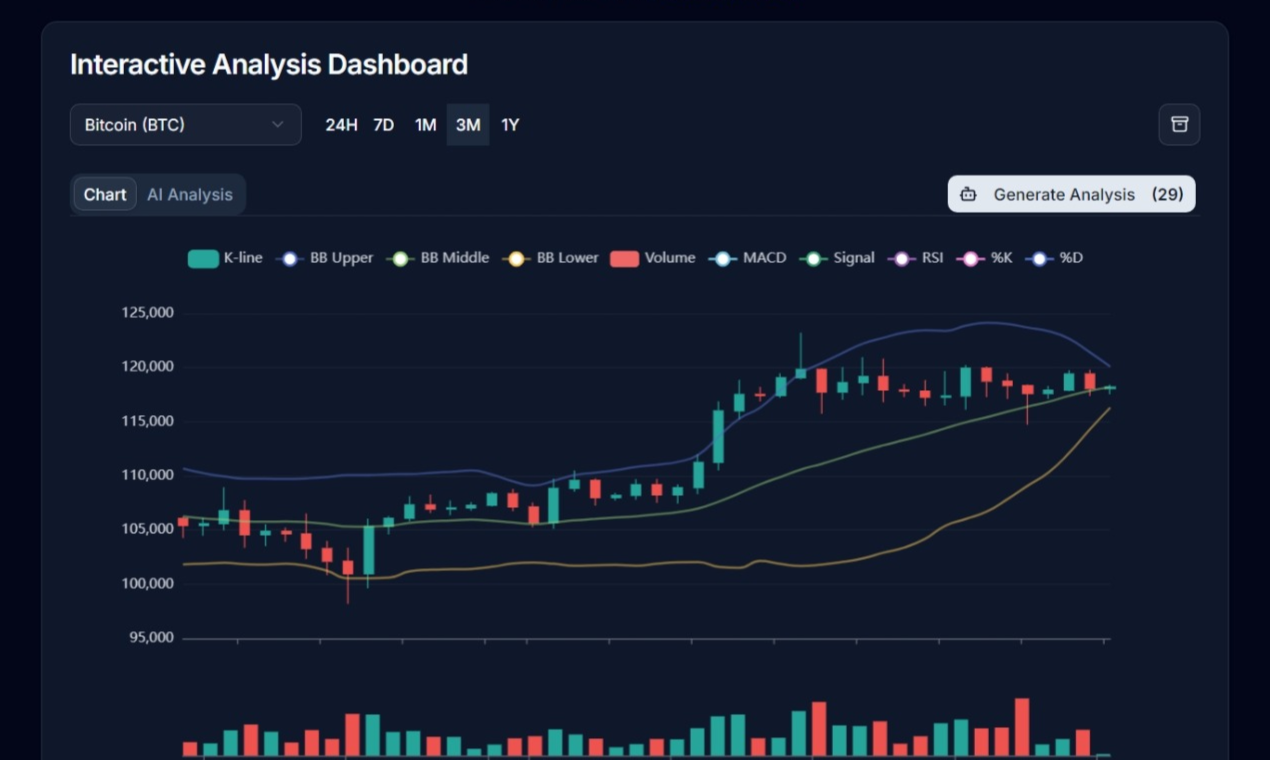Switch to the 1Y time range
Screen dimensions: 1270x760
(x=510, y=125)
